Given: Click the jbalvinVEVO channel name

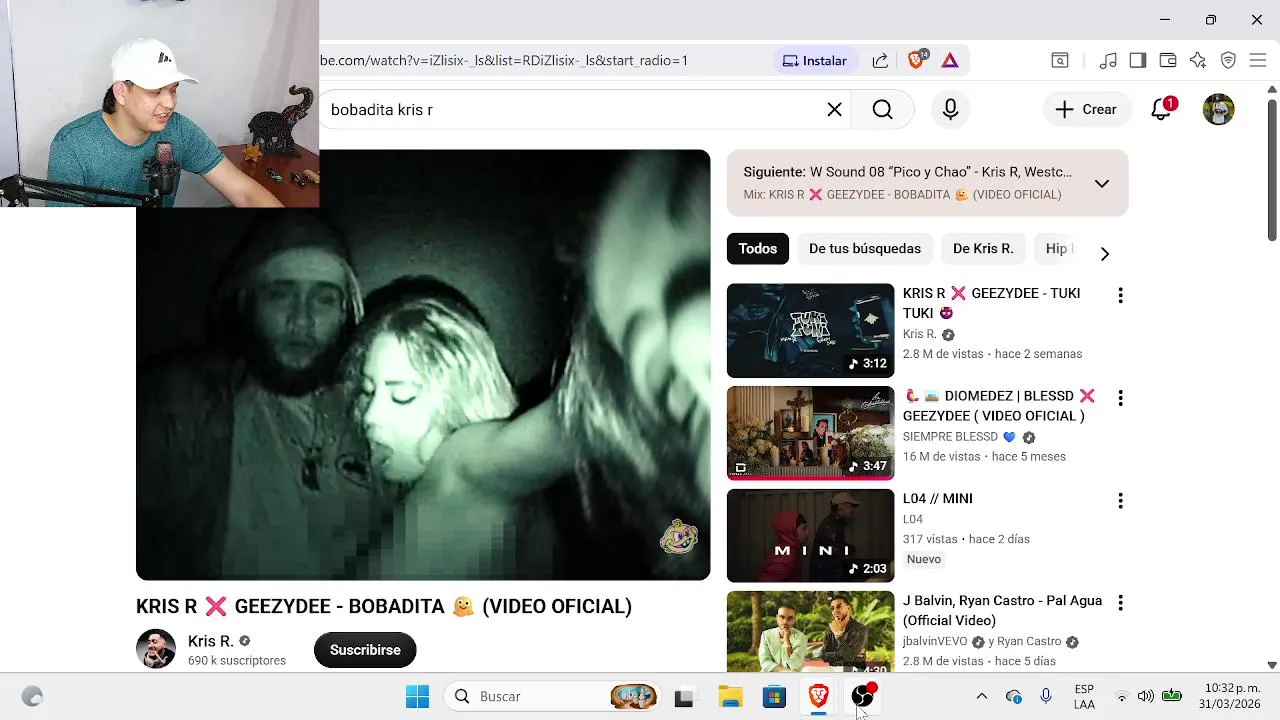Looking at the screenshot, I should coord(935,642).
